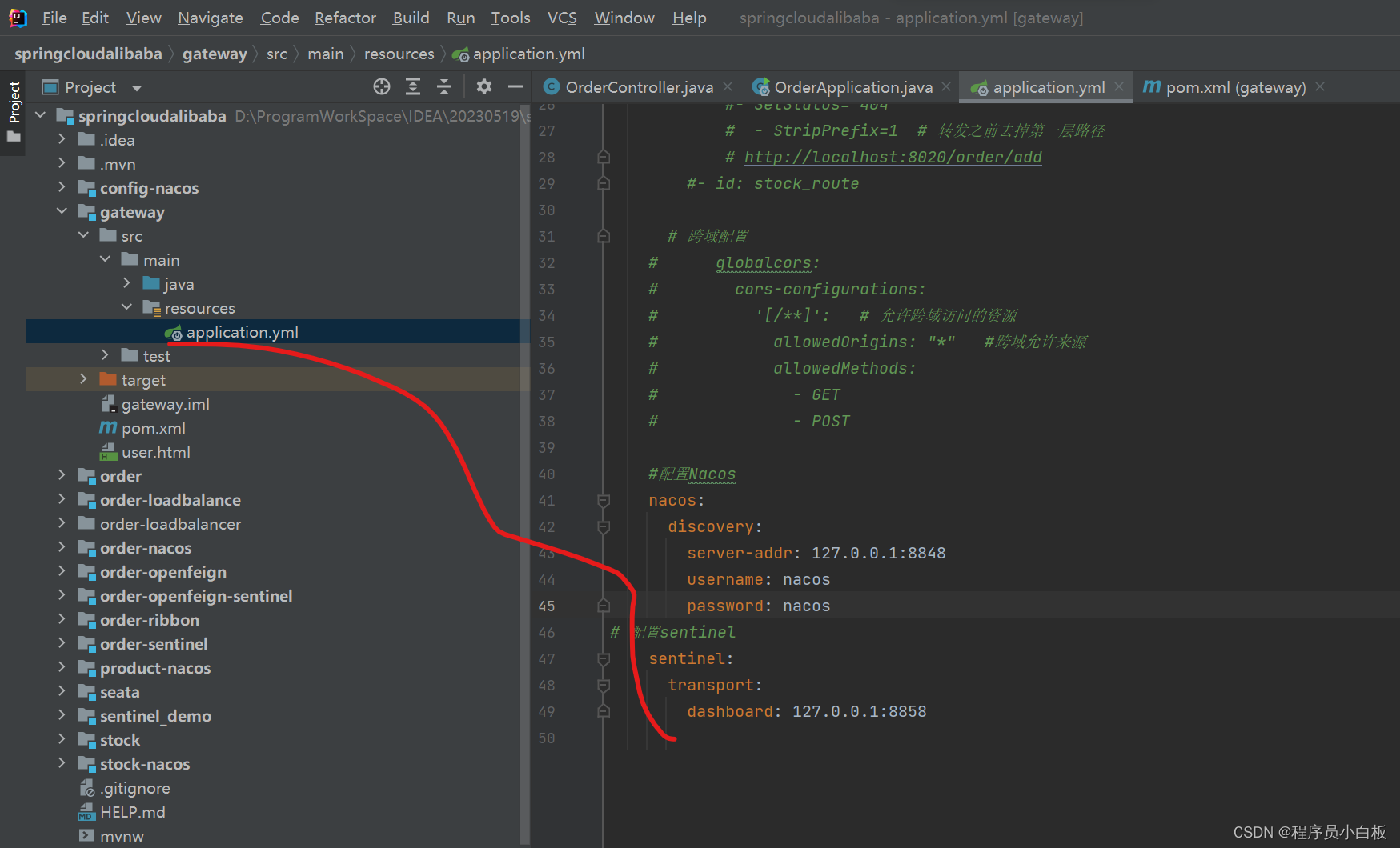
Task: Click fold marker at line 31
Action: (x=604, y=237)
